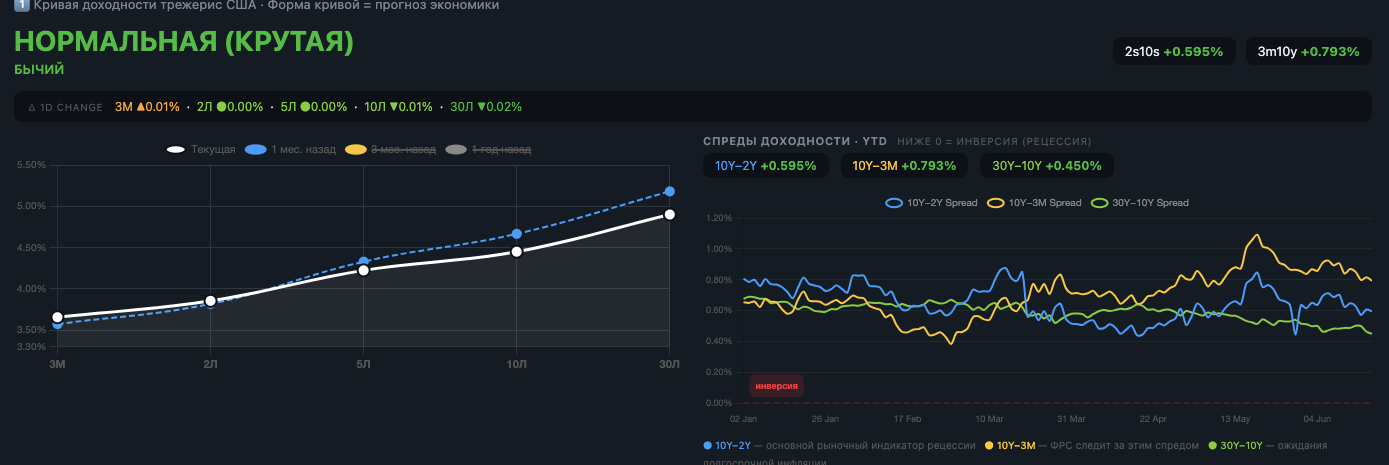Viewport: 1389px width, 465px height.
Task: Hide the 10Y–2Y Spread legend line
Action: click(930, 203)
